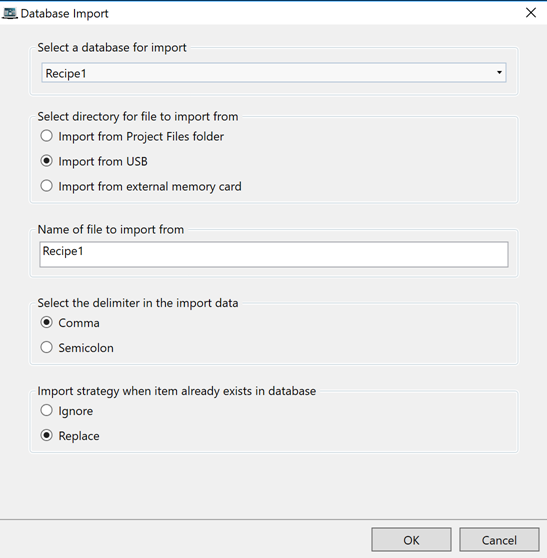Viewport: 547px width, 558px height.
Task: Click the Database Import title bar icon
Action: [9, 13]
